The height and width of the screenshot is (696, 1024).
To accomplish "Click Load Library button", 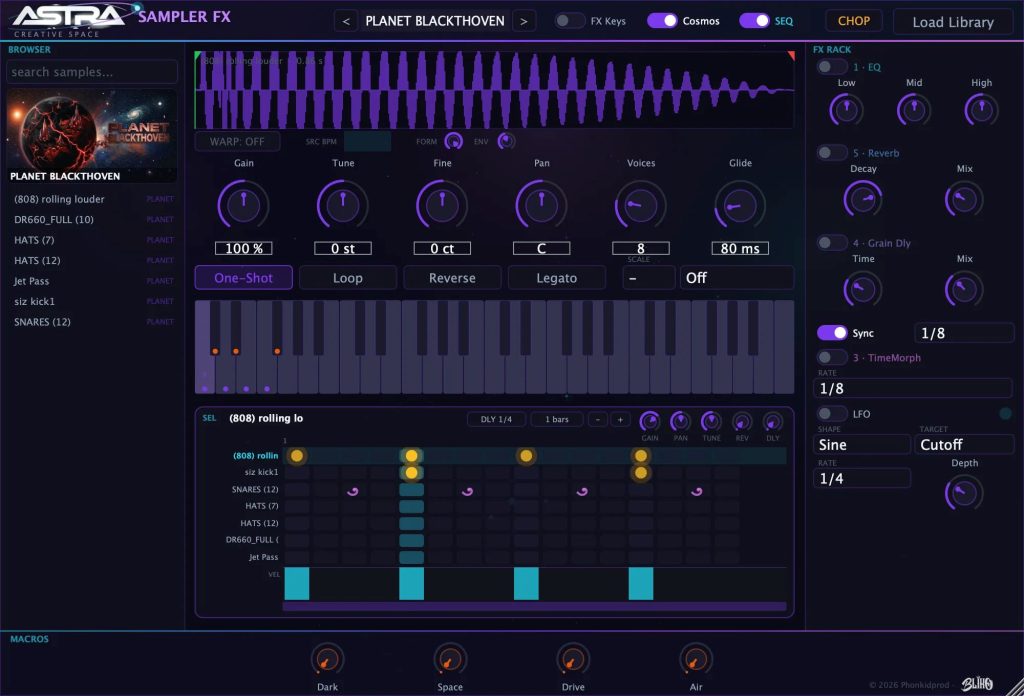I will tap(953, 22).
